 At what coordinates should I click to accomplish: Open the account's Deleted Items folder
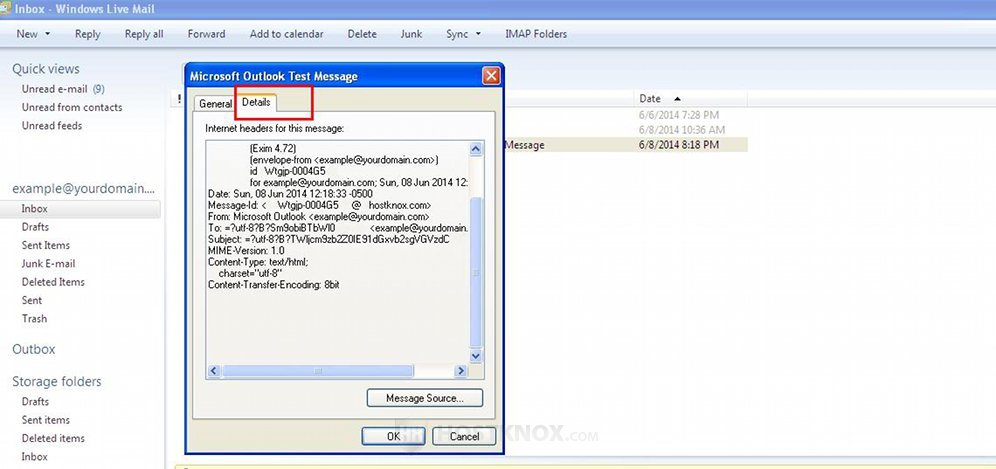tap(53, 282)
